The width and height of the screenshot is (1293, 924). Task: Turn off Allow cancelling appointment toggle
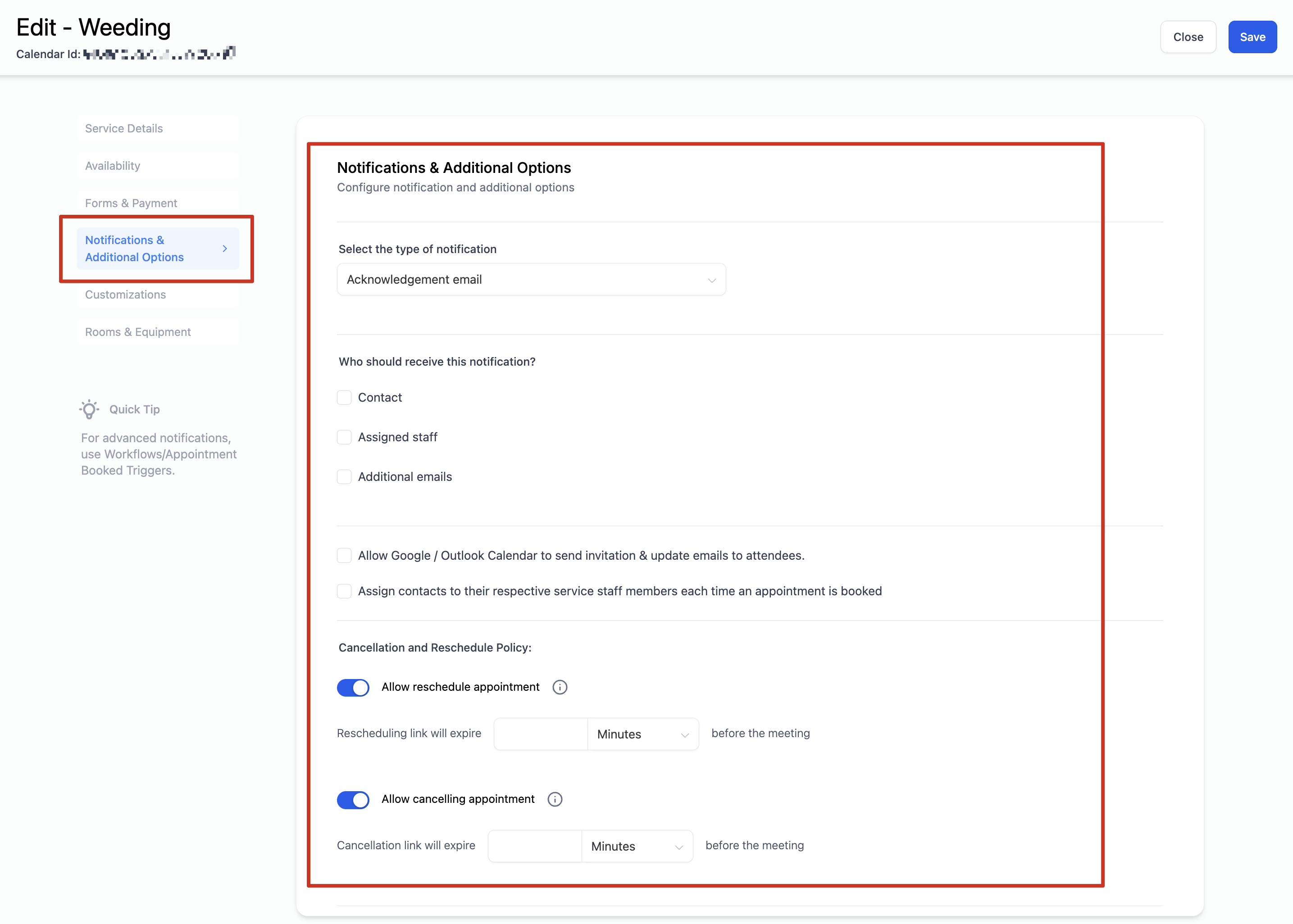tap(353, 799)
